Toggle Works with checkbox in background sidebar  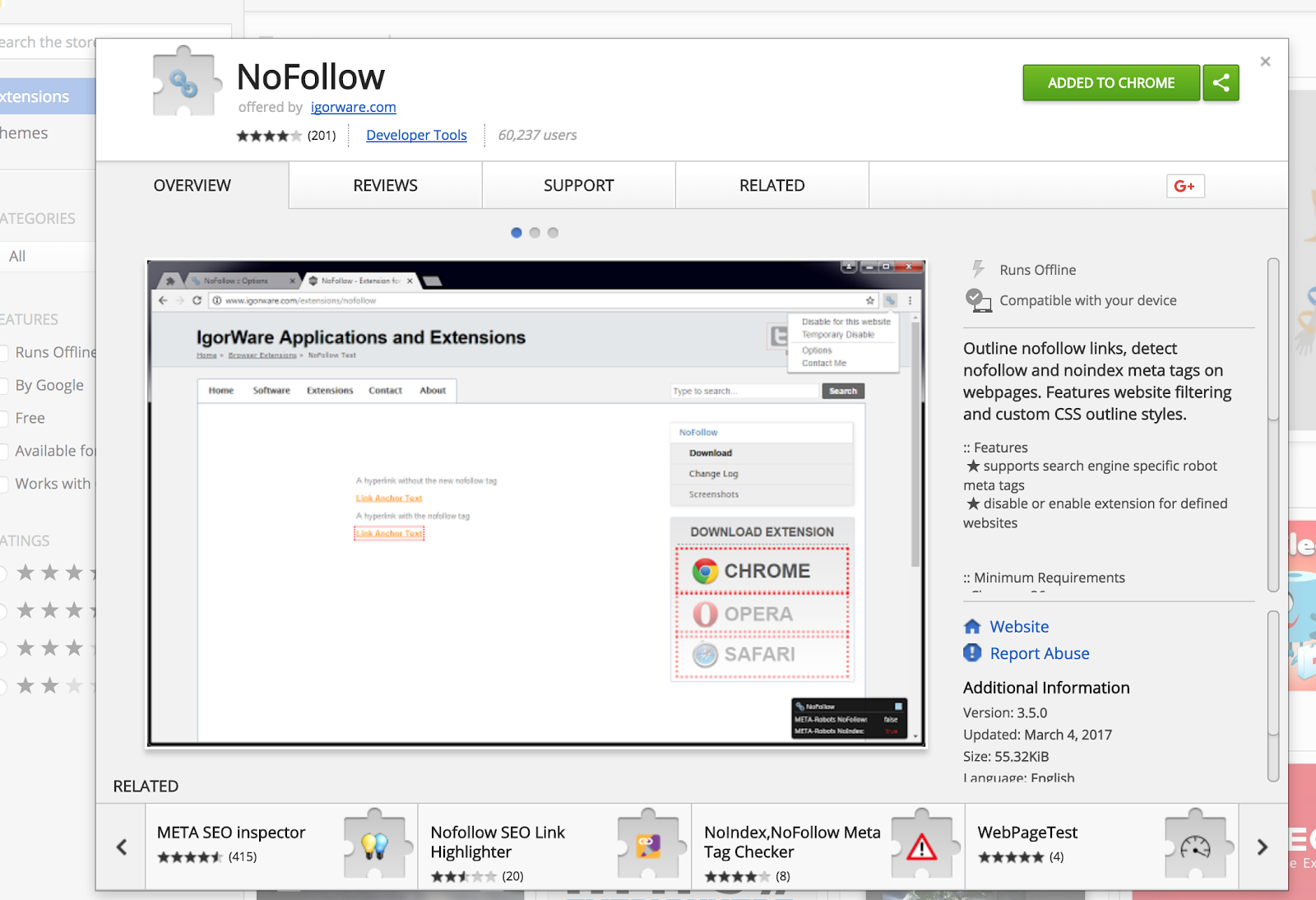[x=4, y=484]
